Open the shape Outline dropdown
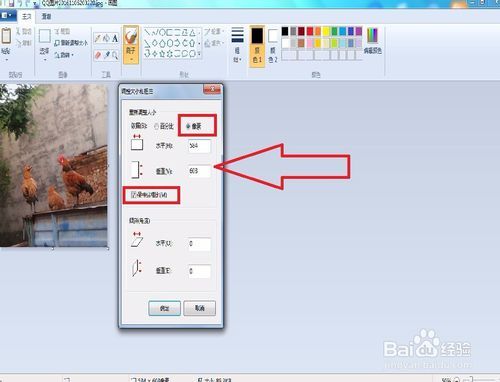The width and height of the screenshot is (500, 382). click(214, 32)
